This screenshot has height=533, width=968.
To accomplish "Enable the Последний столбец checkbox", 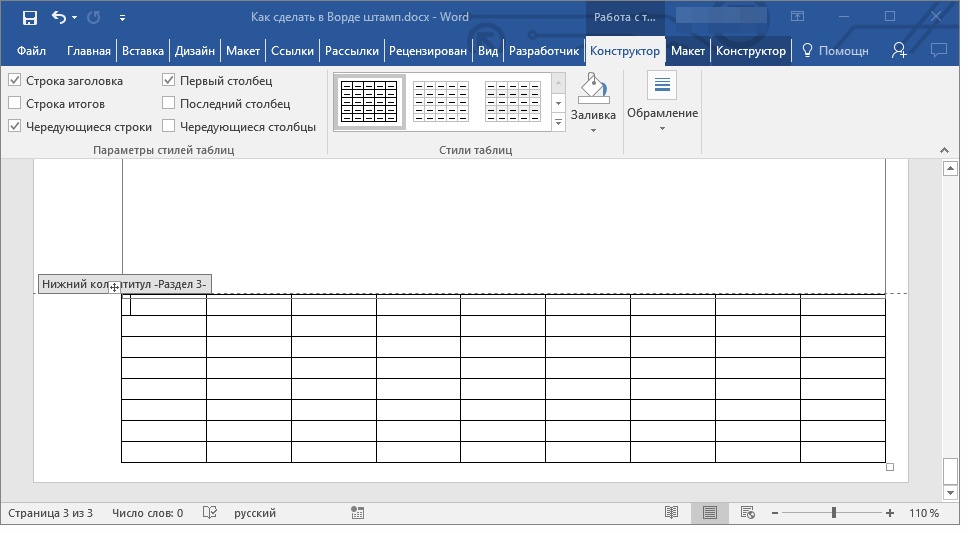I will (169, 104).
